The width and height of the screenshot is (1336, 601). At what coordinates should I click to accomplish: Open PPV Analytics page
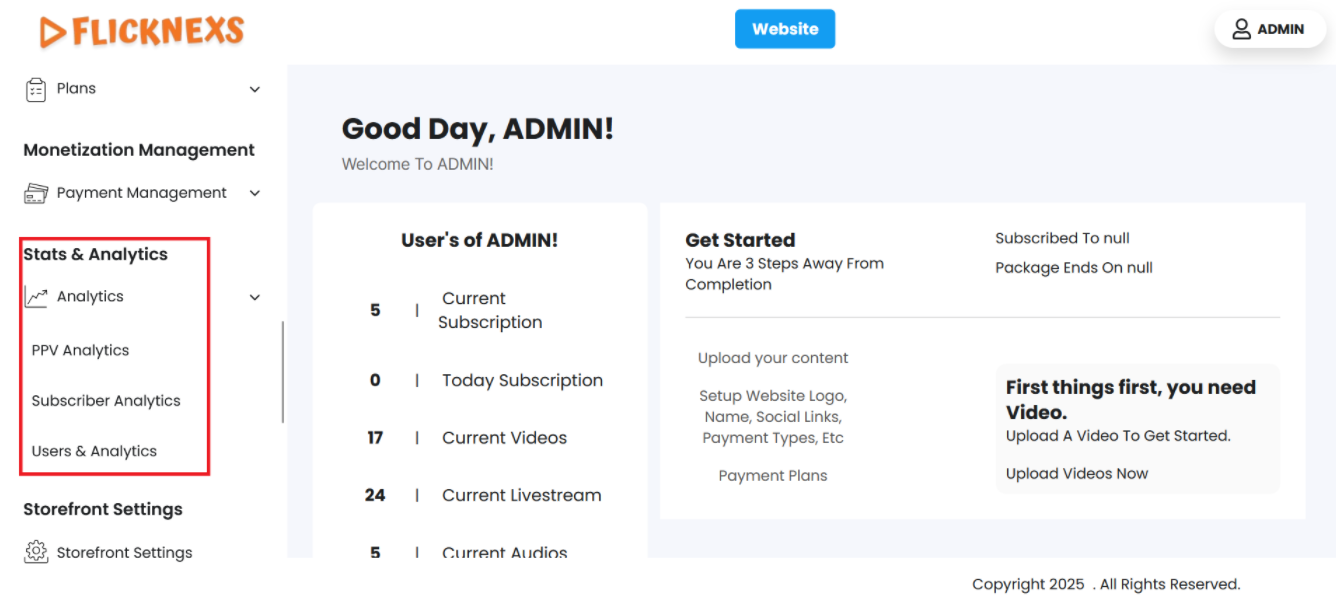click(x=80, y=350)
